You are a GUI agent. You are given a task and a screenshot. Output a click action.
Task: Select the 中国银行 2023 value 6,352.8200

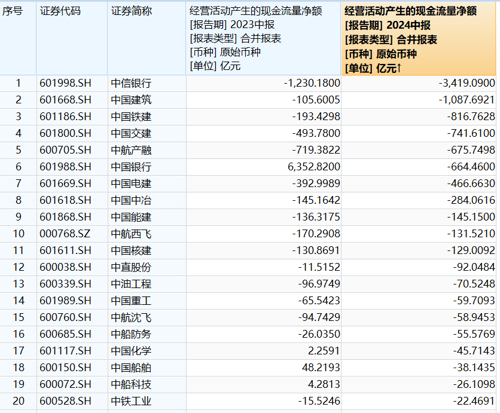tap(314, 167)
